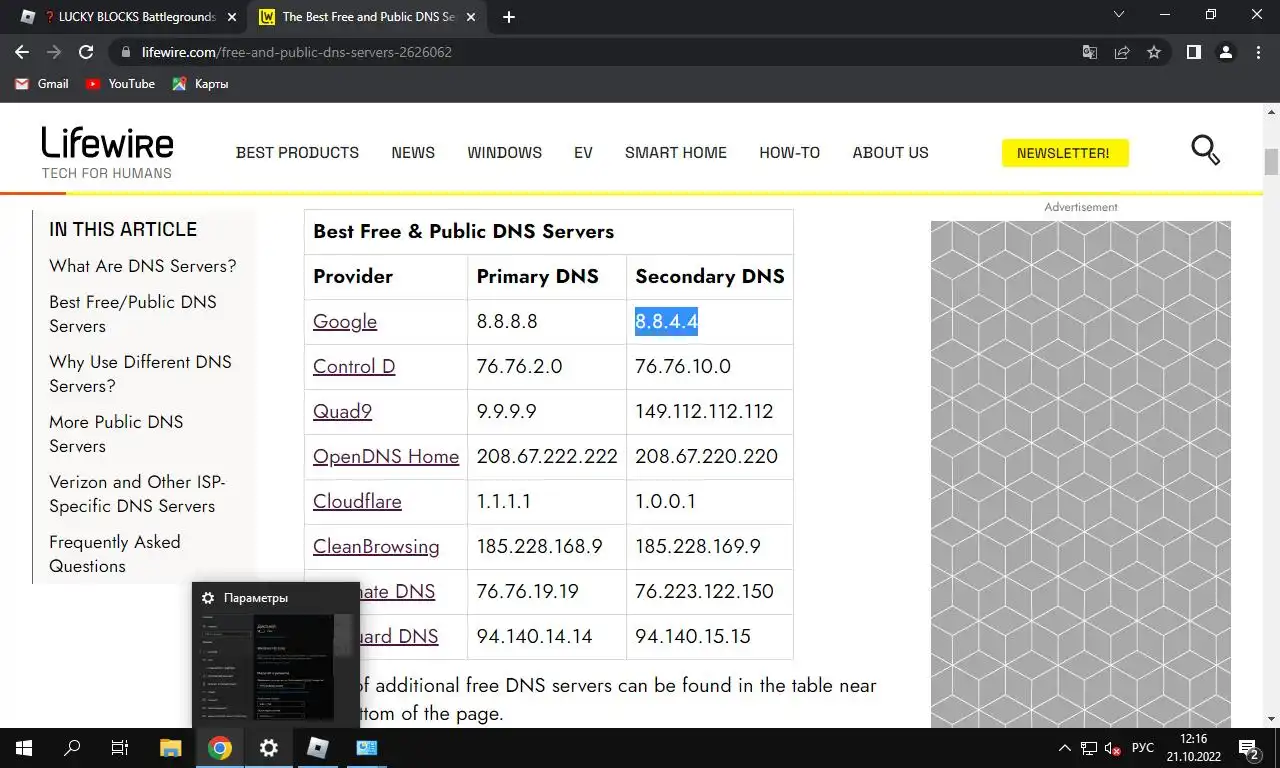Image resolution: width=1280 pixels, height=768 pixels.
Task: Open the EV menu
Action: pyautogui.click(x=583, y=153)
